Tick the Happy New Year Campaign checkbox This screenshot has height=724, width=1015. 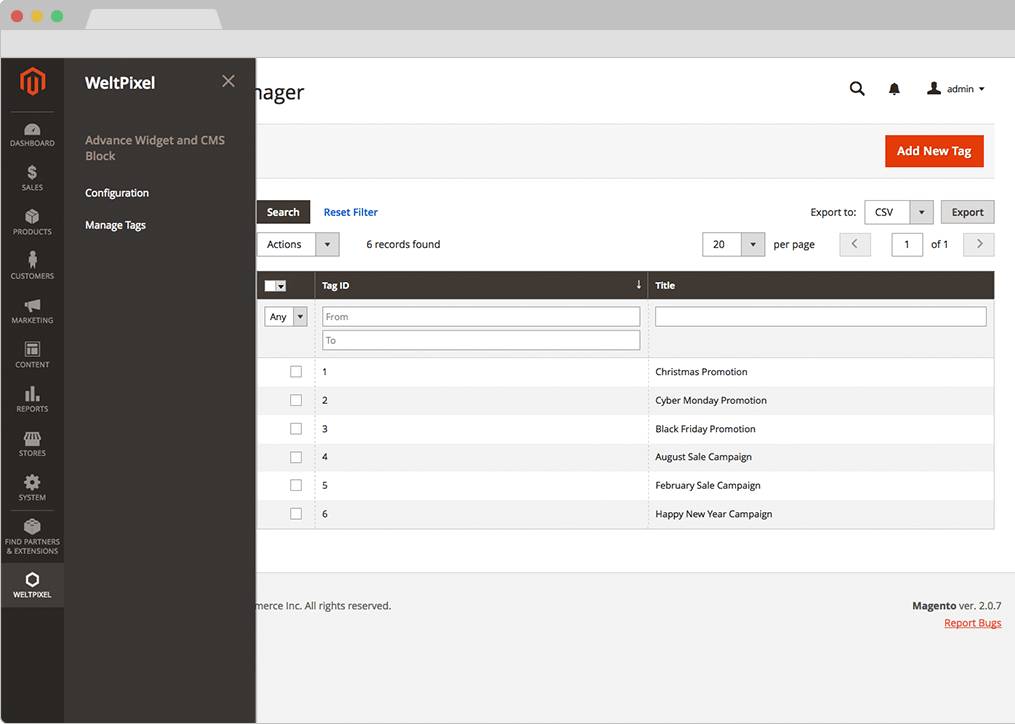296,514
